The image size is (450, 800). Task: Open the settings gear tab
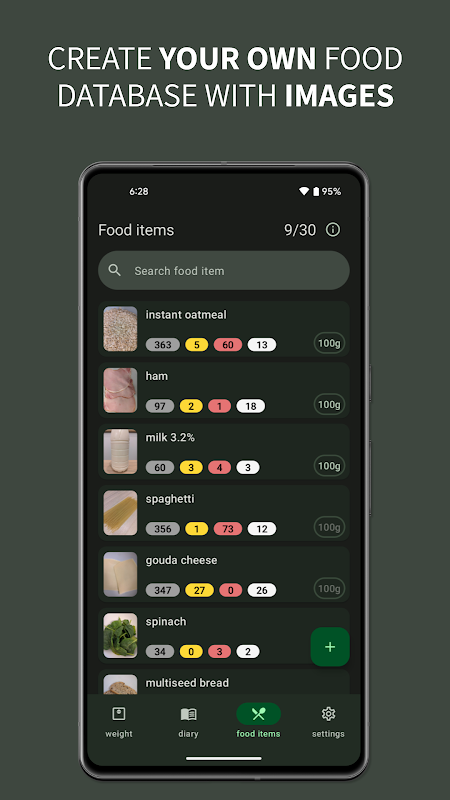click(x=328, y=714)
